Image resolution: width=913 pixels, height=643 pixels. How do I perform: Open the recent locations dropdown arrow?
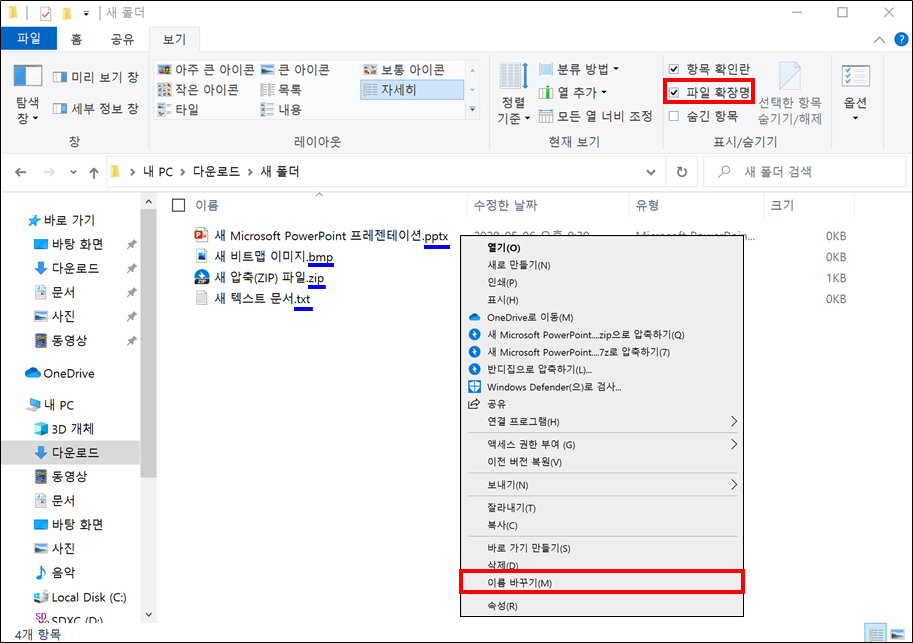click(x=73, y=172)
